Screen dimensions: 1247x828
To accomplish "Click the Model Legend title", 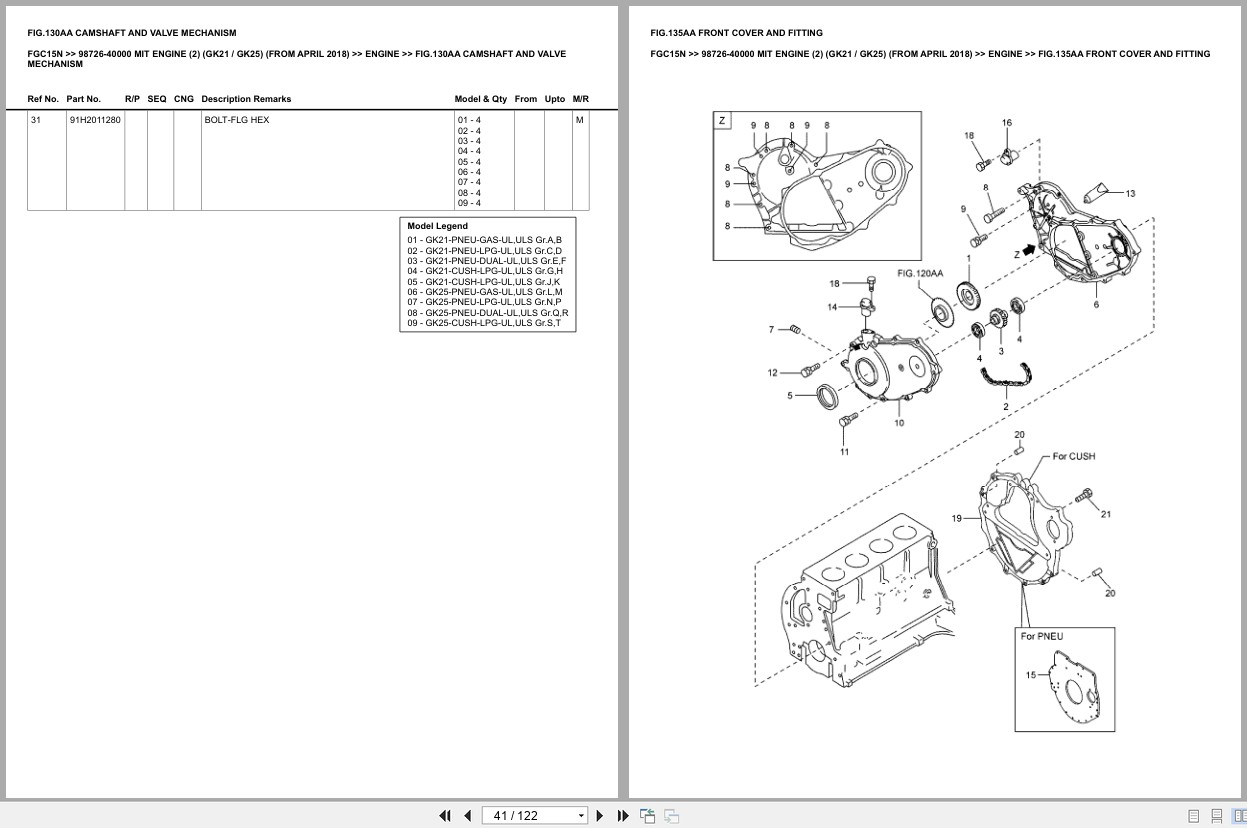I will click(437, 226).
